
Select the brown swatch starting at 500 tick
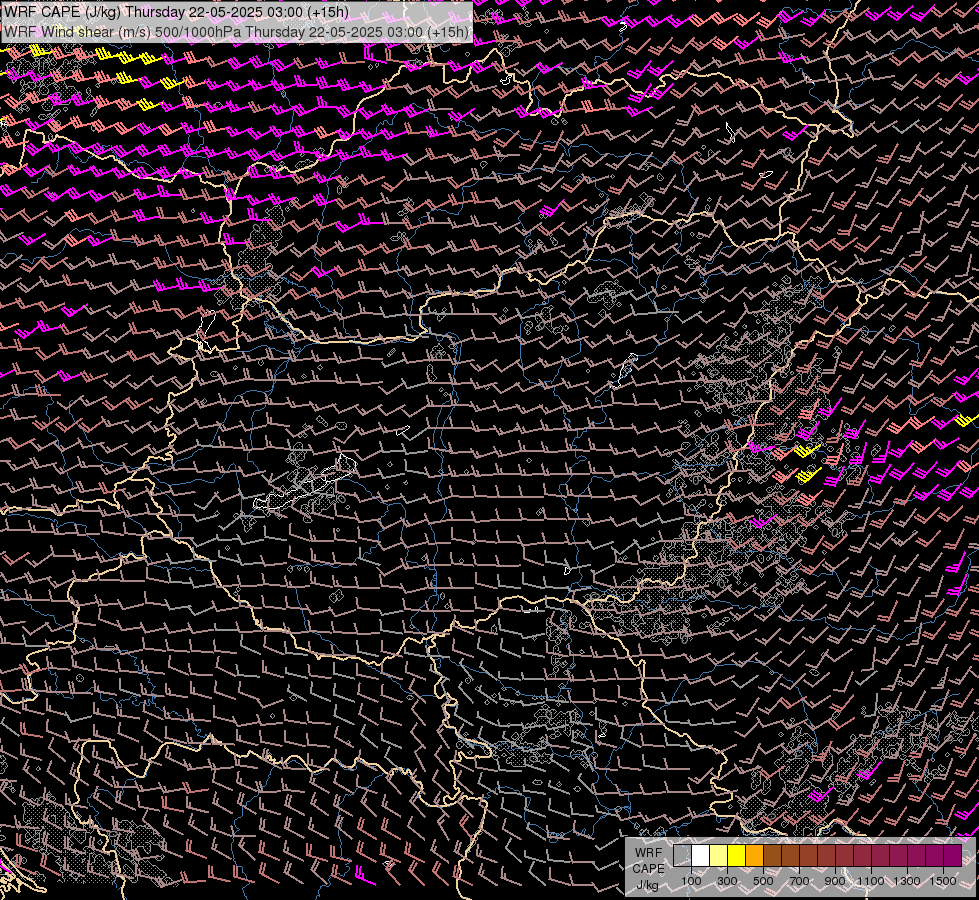[772, 856]
